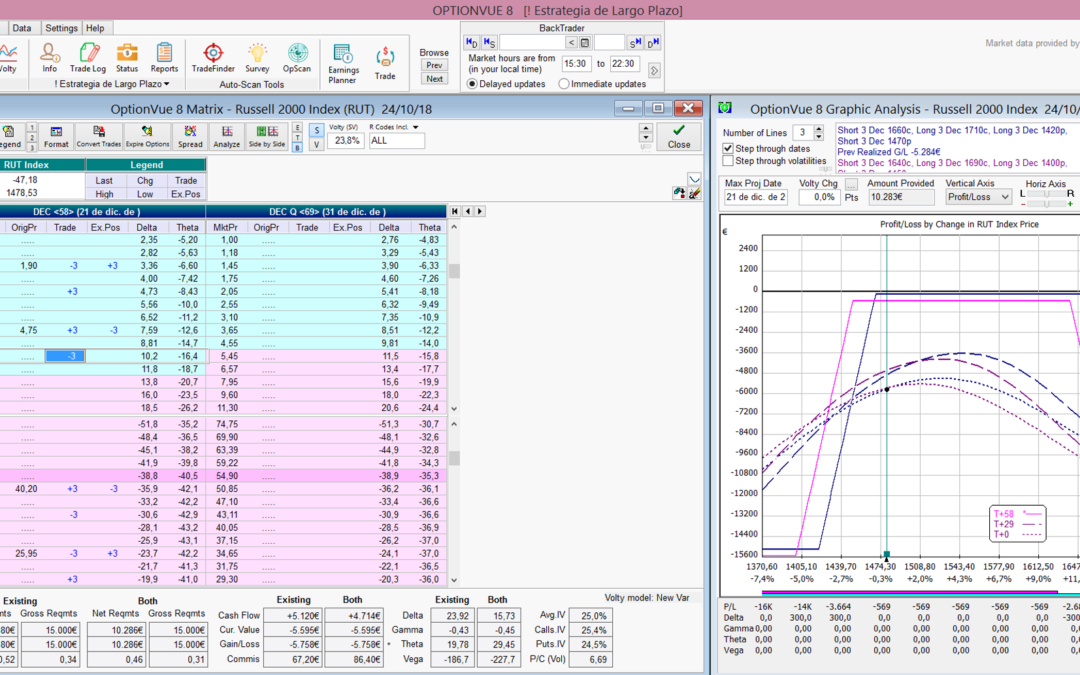Open the Spread tool
The width and height of the screenshot is (1080, 675).
(190, 136)
